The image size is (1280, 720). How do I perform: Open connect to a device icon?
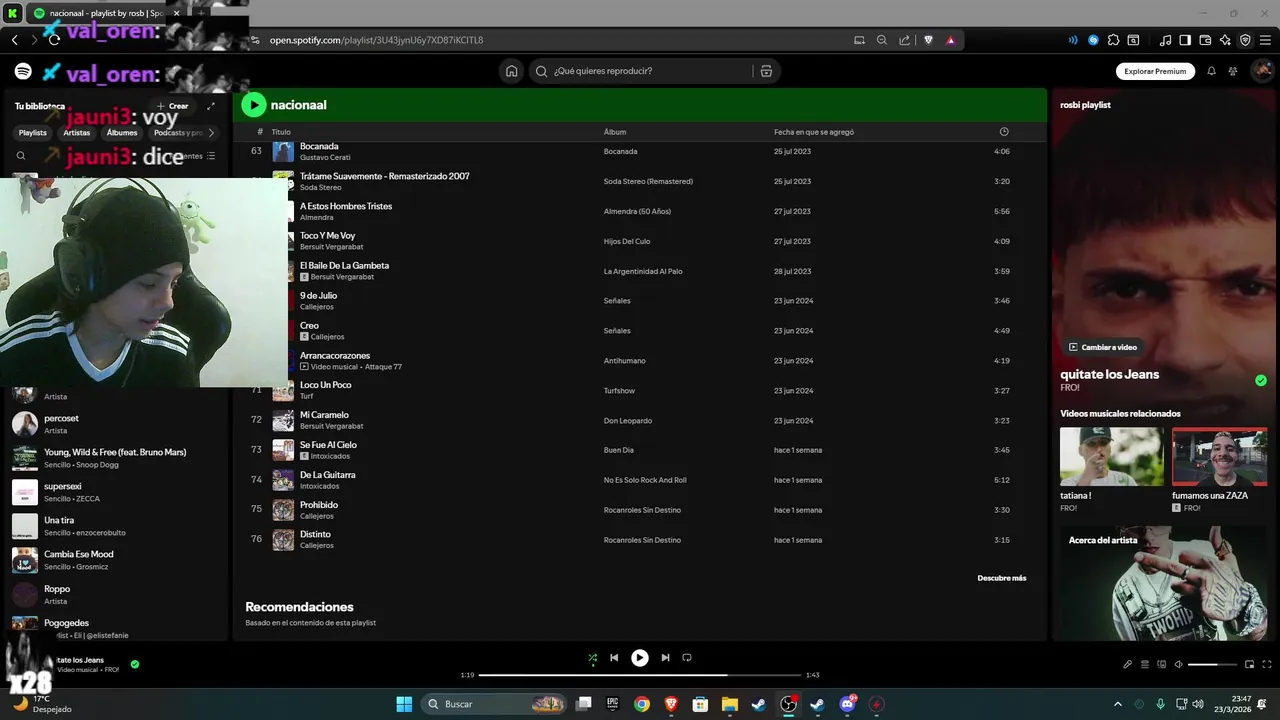[1162, 665]
